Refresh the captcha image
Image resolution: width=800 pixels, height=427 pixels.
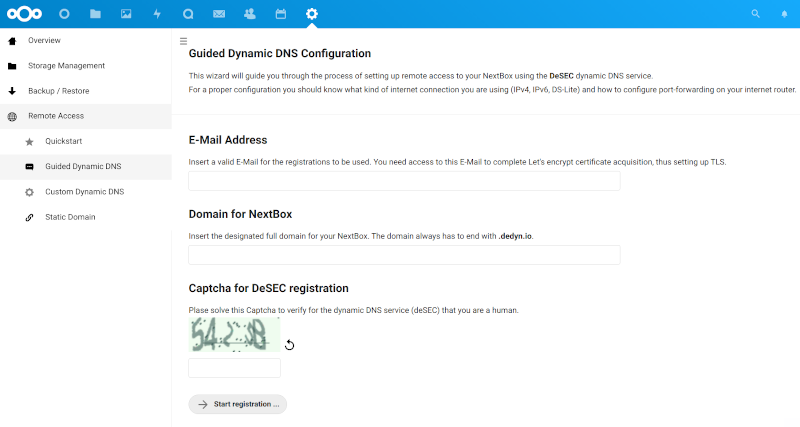click(x=289, y=345)
